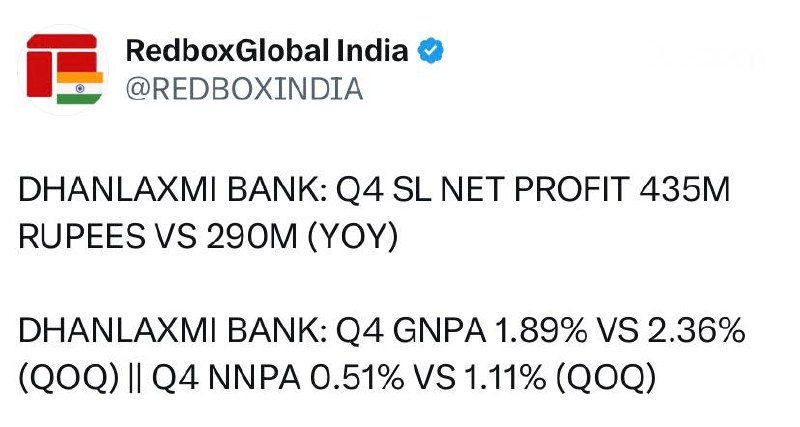Click the '1.11%' comparison value
The height and width of the screenshot is (427, 800).
505,379
